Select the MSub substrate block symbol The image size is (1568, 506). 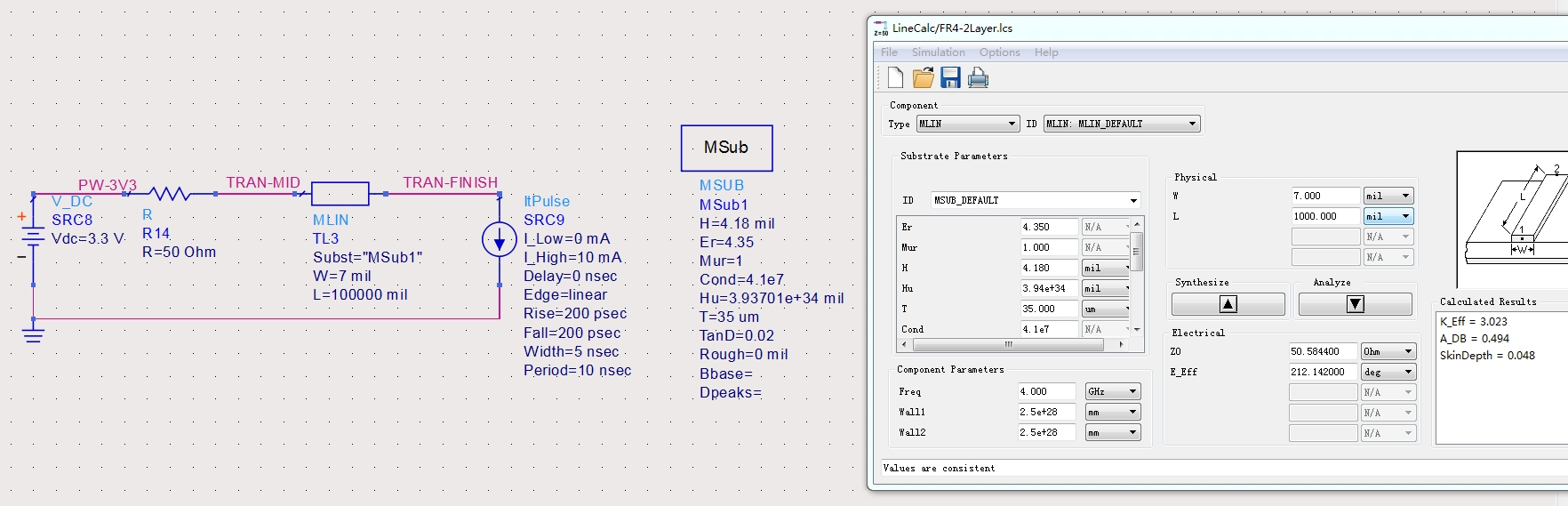coord(726,148)
